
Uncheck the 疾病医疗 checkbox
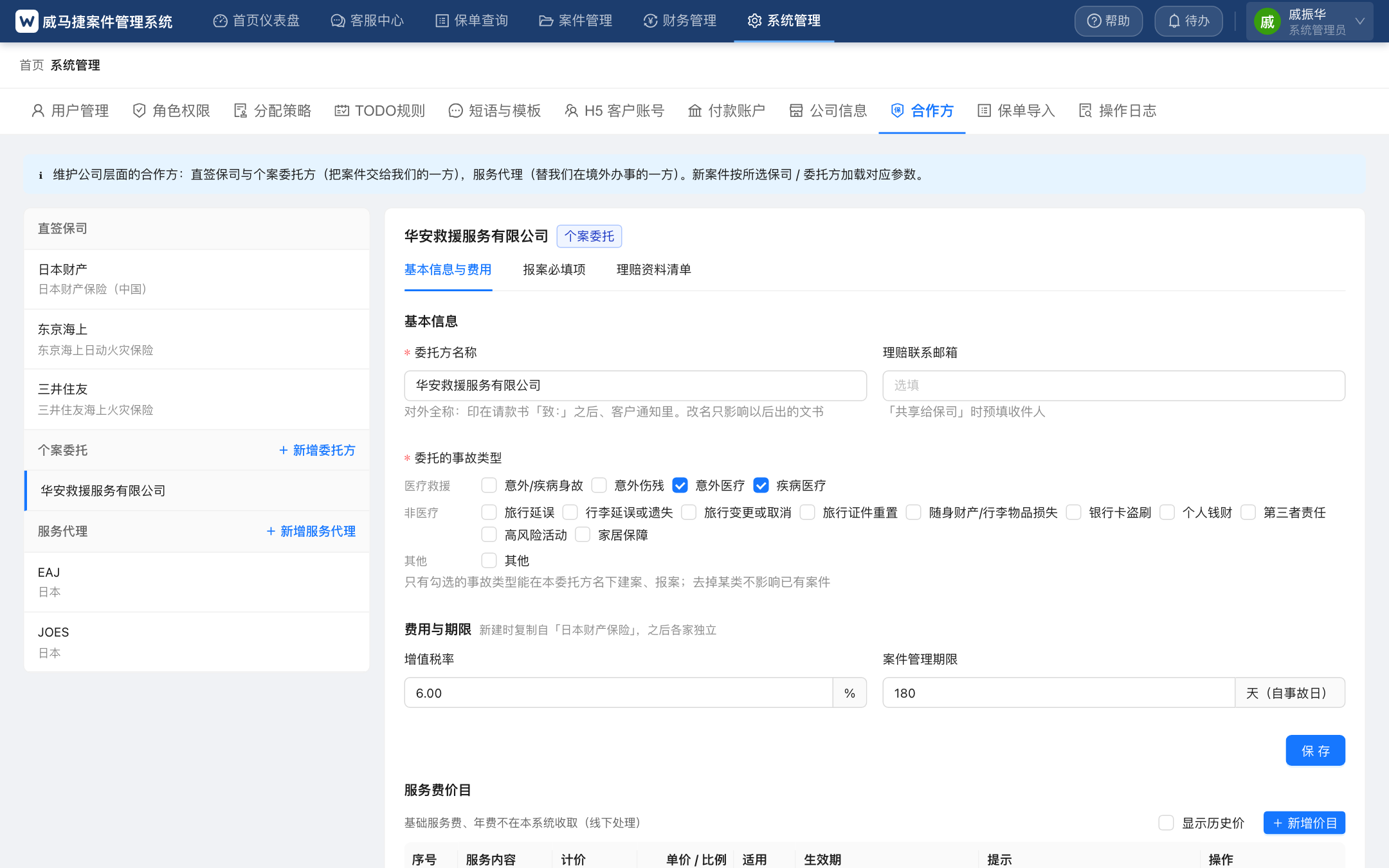pos(761,485)
